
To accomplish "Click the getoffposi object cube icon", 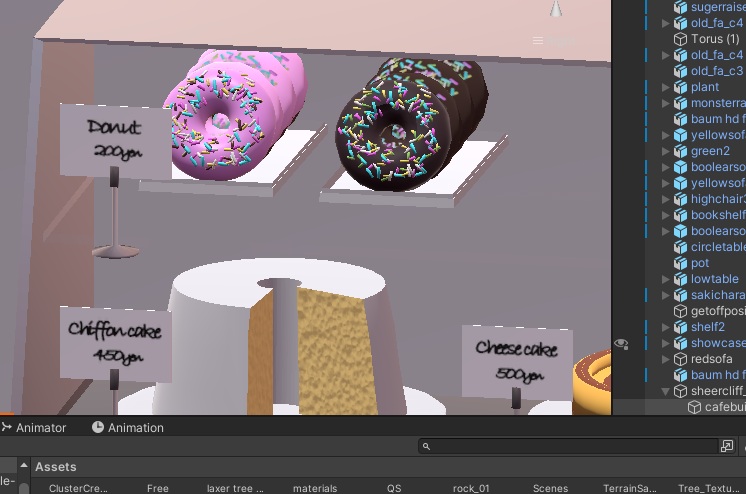I will pos(680,311).
